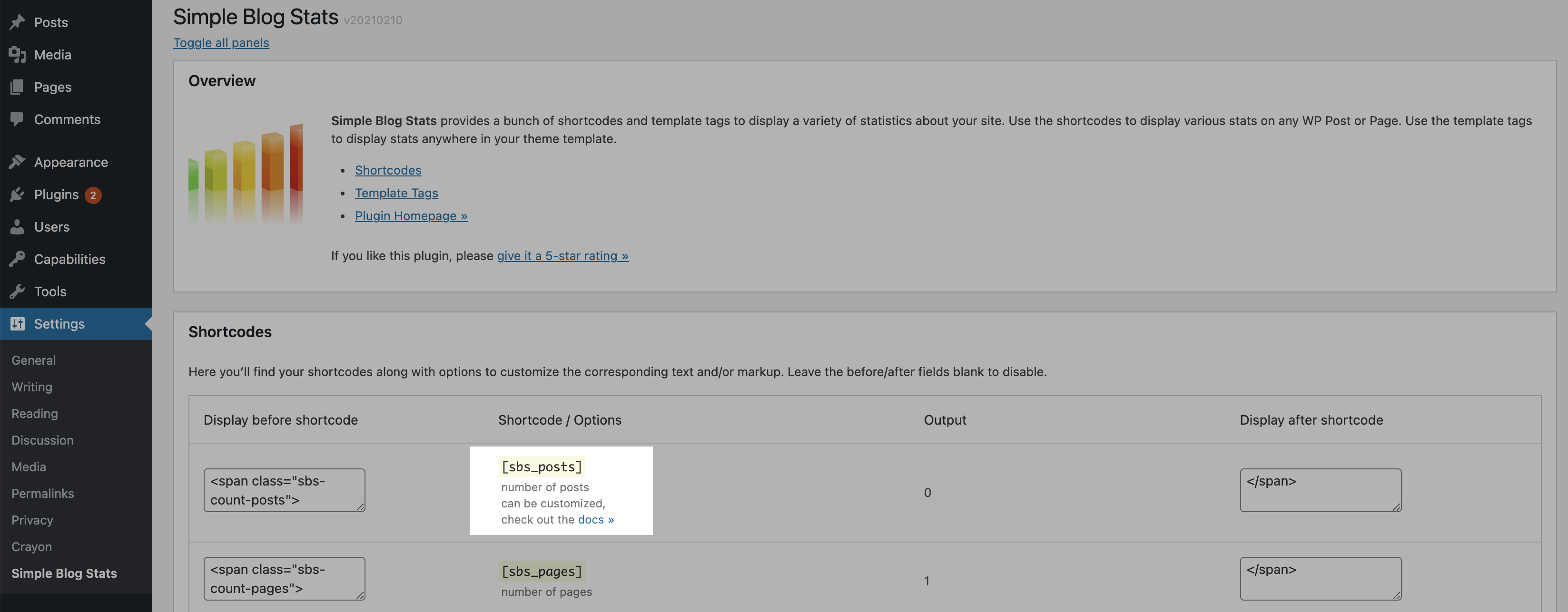Click the Media icon in the sidebar

(x=17, y=55)
